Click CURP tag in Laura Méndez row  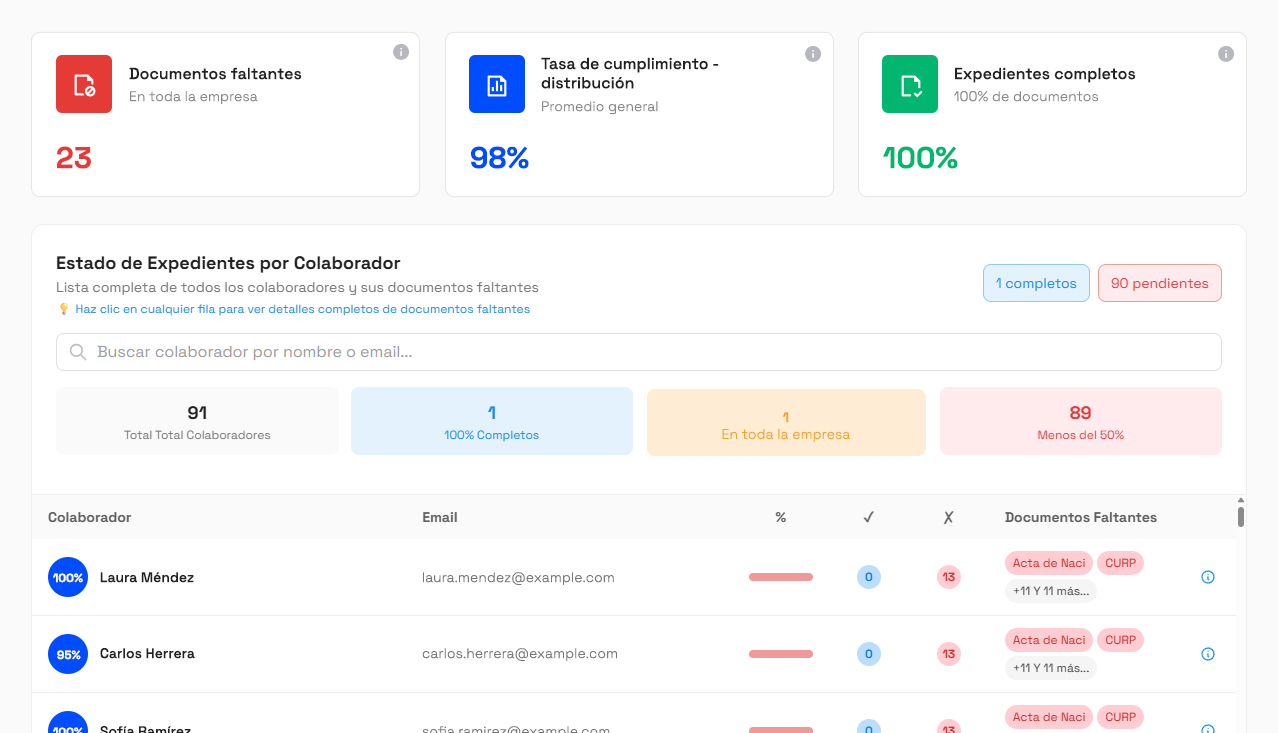click(1121, 563)
